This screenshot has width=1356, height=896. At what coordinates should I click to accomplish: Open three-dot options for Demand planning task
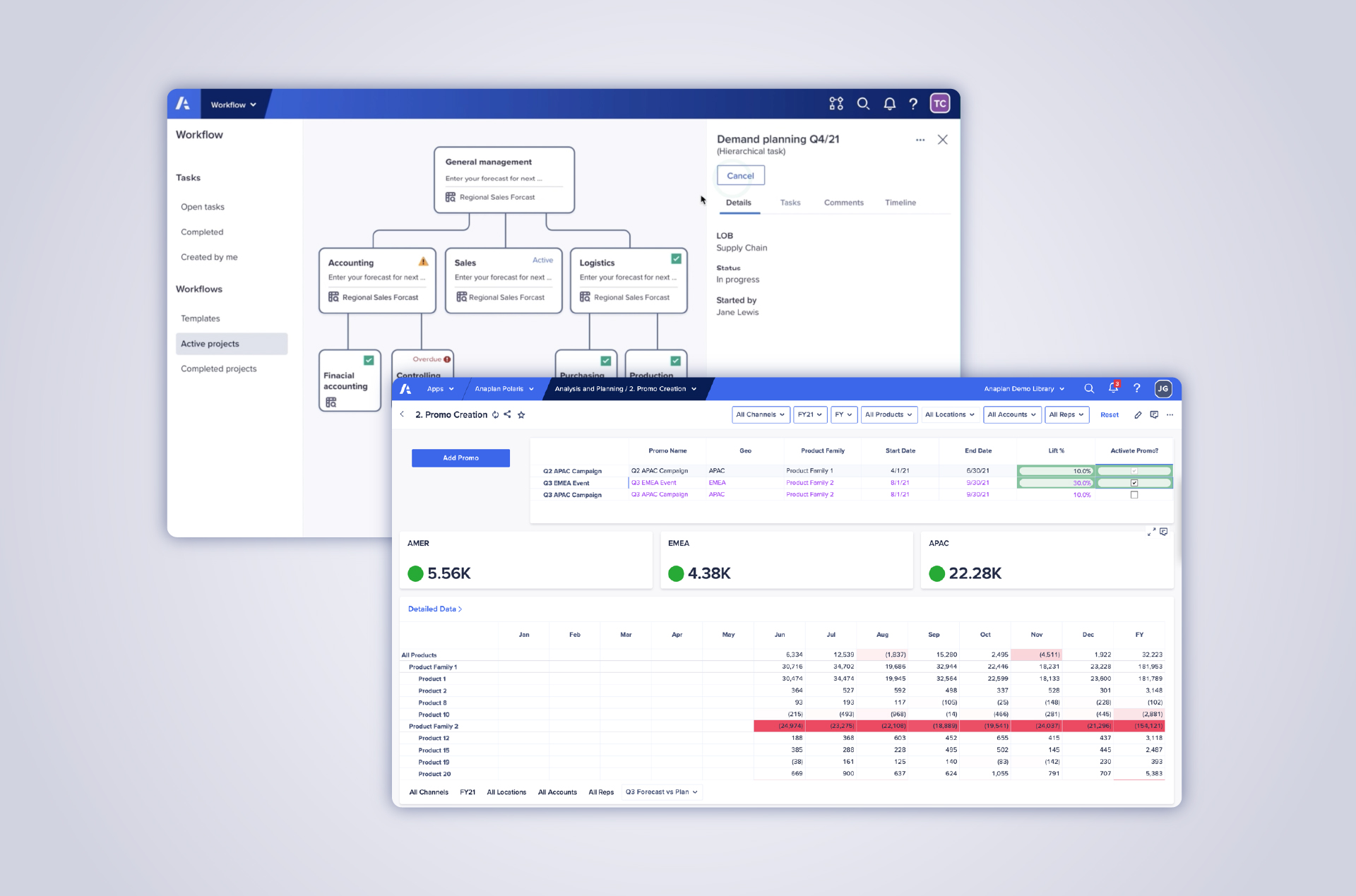coord(920,140)
